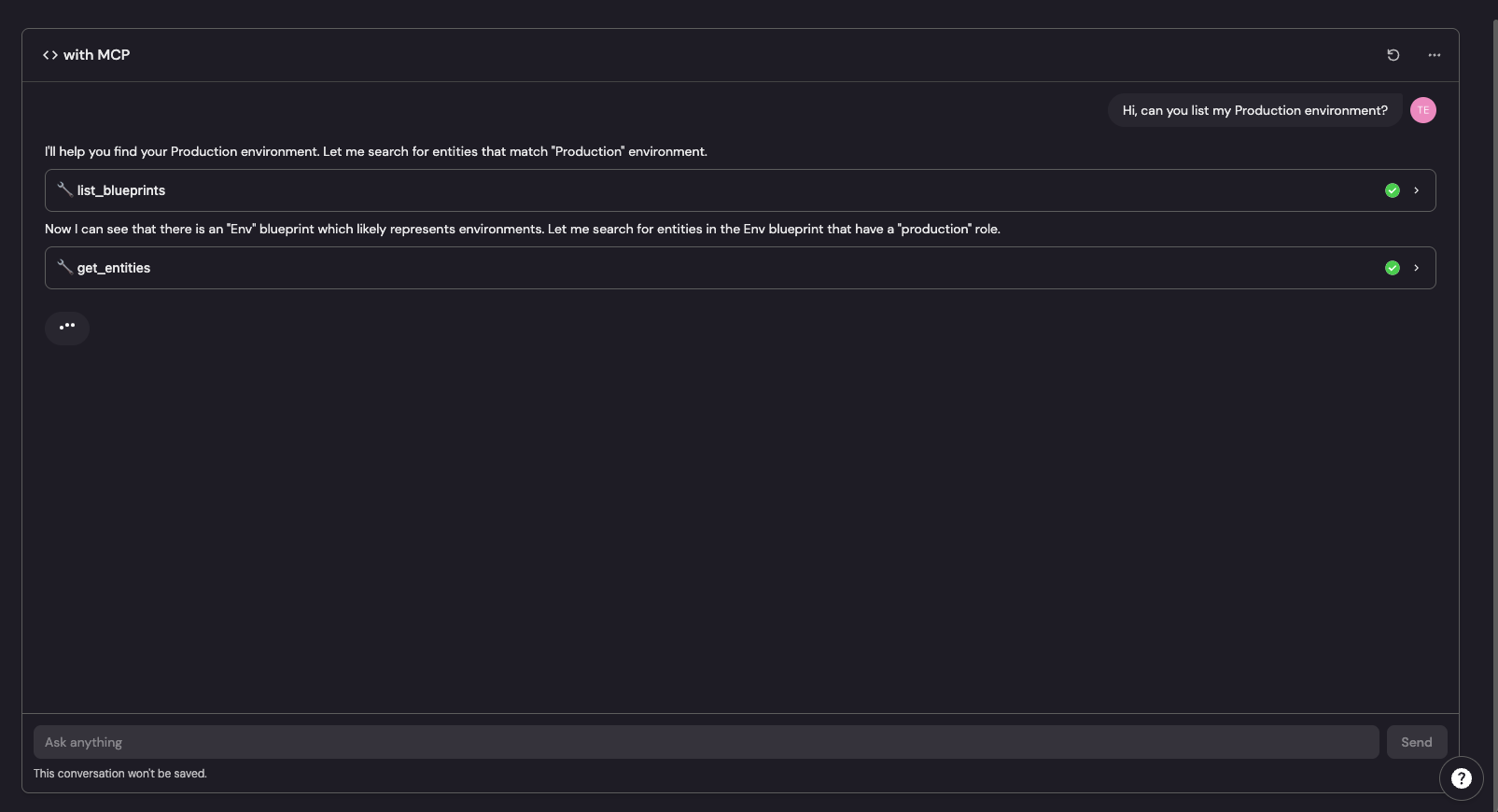Reset the conversation with the refresh icon
The height and width of the screenshot is (812, 1498).
(1393, 55)
